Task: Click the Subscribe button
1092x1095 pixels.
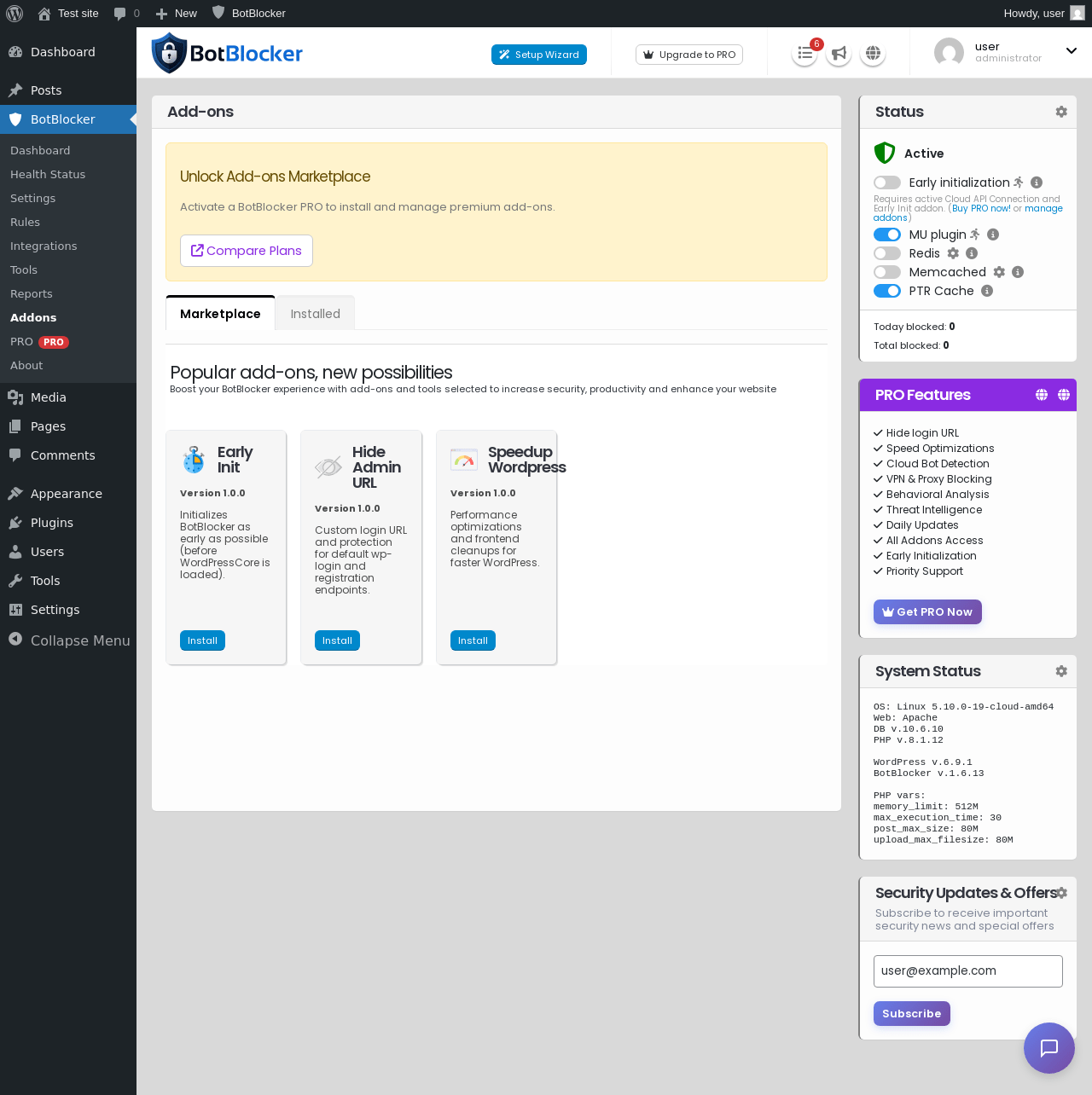Action: (911, 1013)
